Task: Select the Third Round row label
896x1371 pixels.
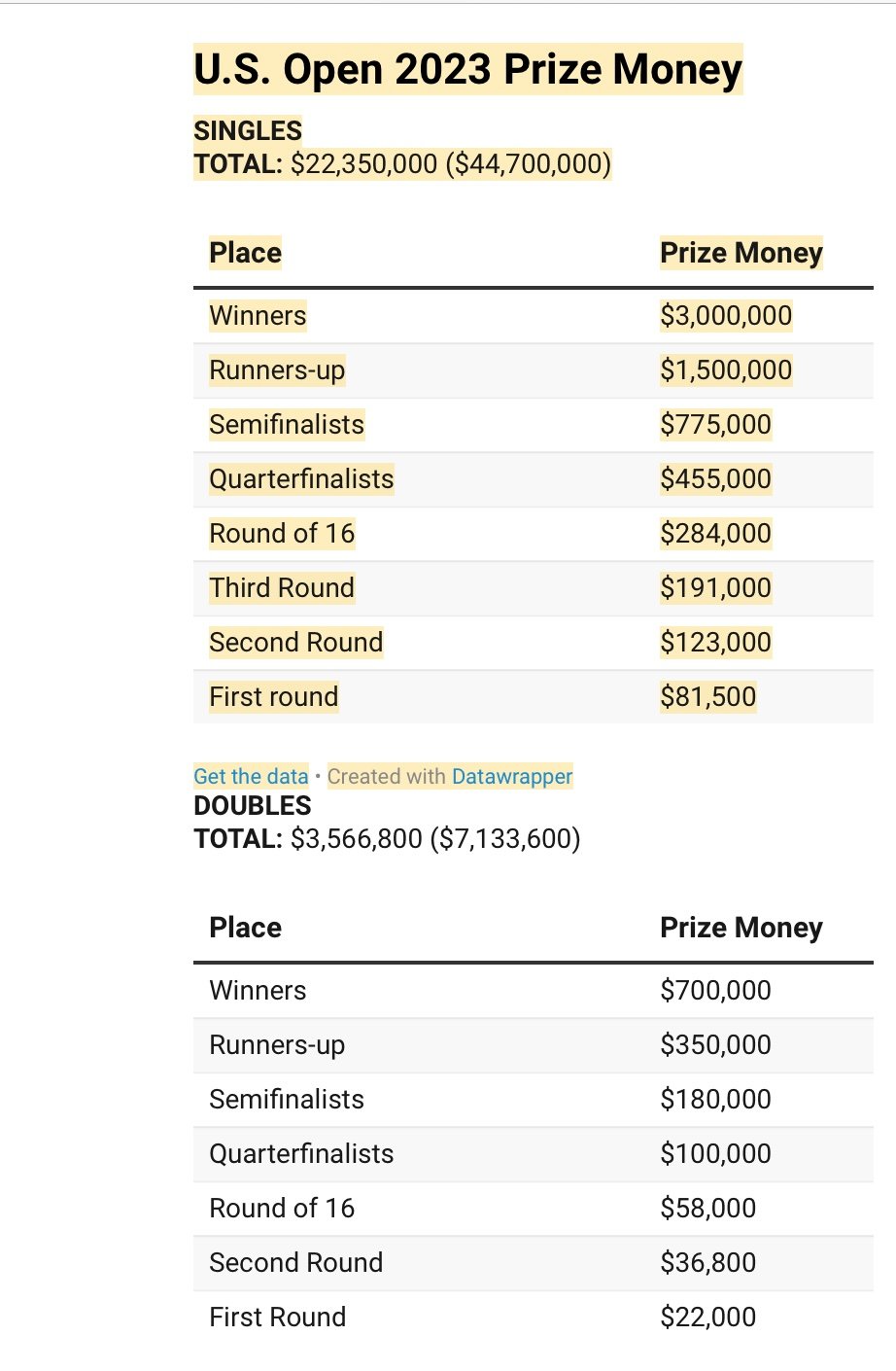Action: tap(282, 587)
